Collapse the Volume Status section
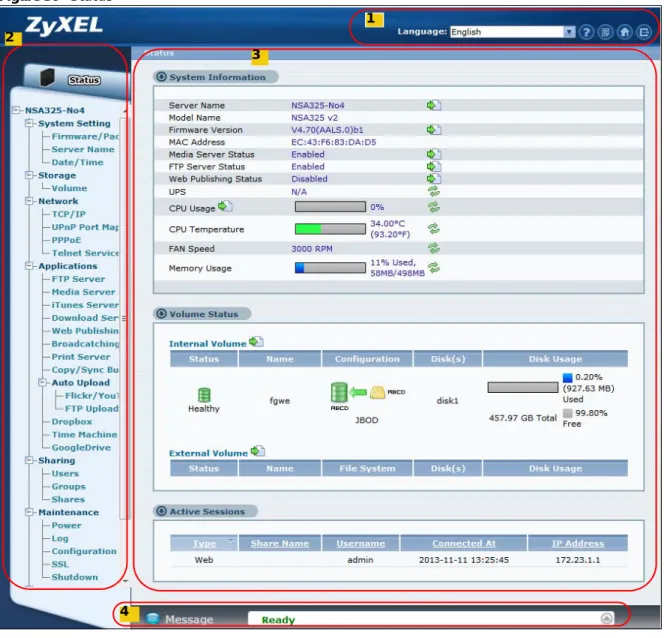This screenshot has width=664, height=638. 161,314
